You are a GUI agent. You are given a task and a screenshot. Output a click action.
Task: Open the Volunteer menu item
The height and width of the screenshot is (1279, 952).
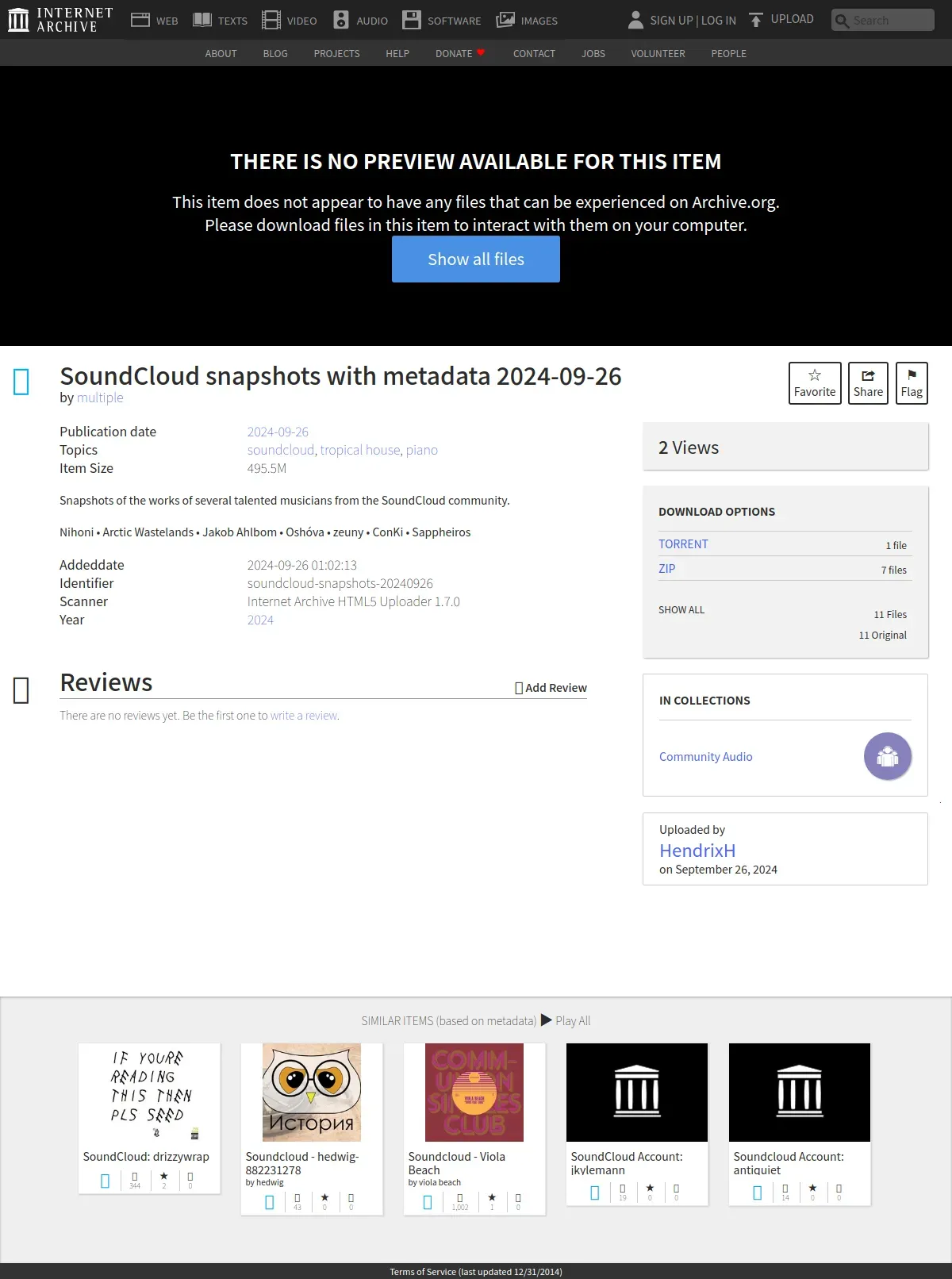coord(658,53)
